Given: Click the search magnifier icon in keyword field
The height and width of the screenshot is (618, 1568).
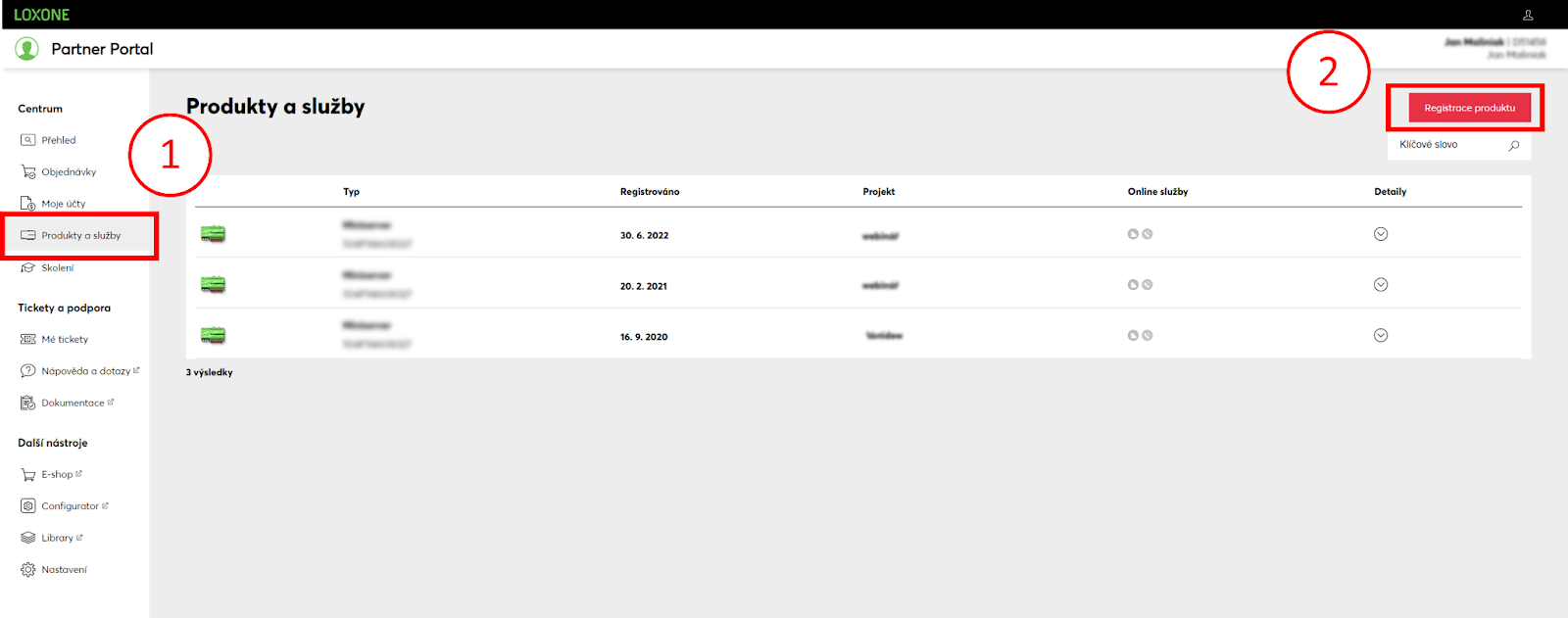Looking at the screenshot, I should point(1513,146).
